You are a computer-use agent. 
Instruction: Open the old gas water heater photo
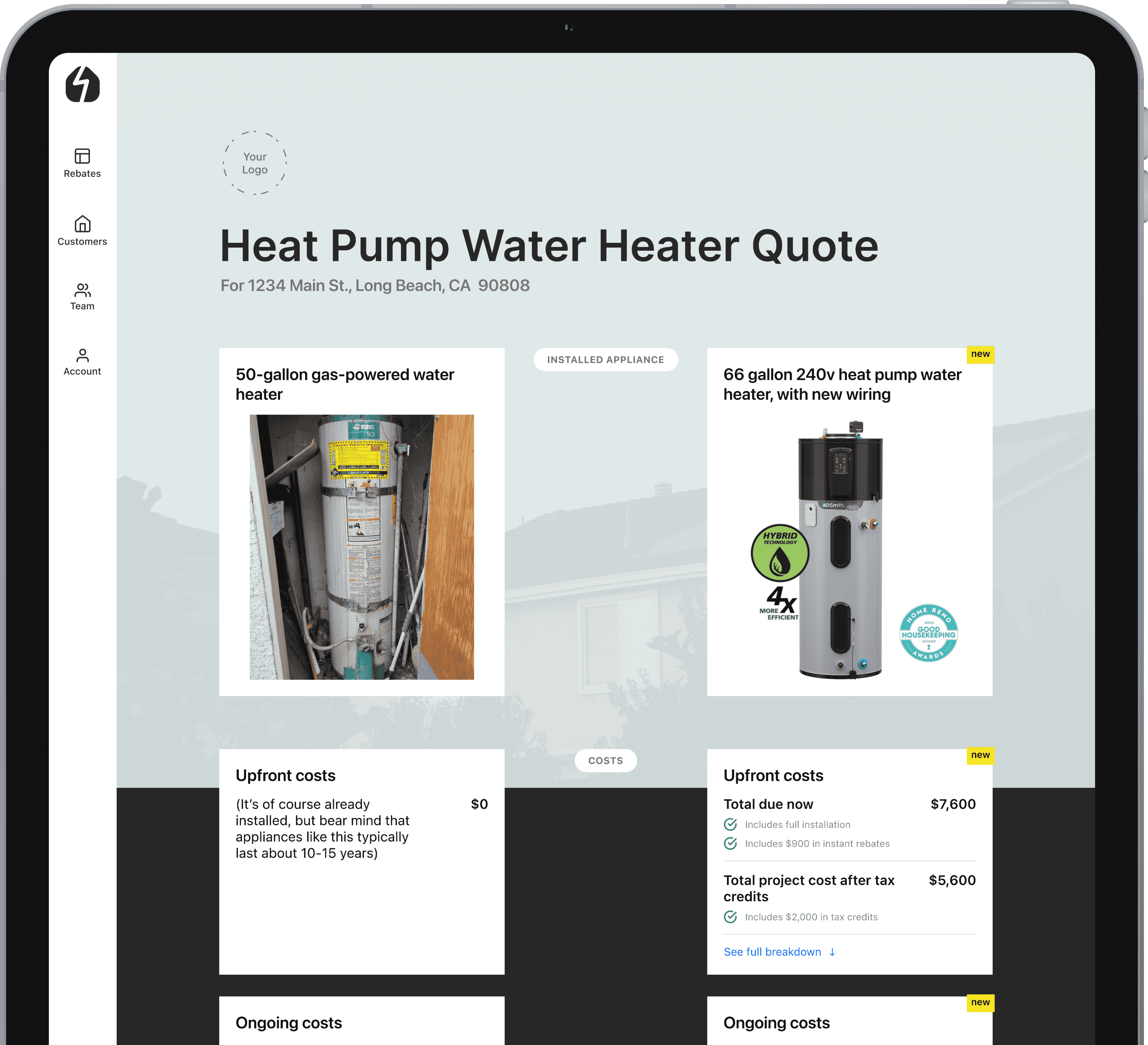362,547
